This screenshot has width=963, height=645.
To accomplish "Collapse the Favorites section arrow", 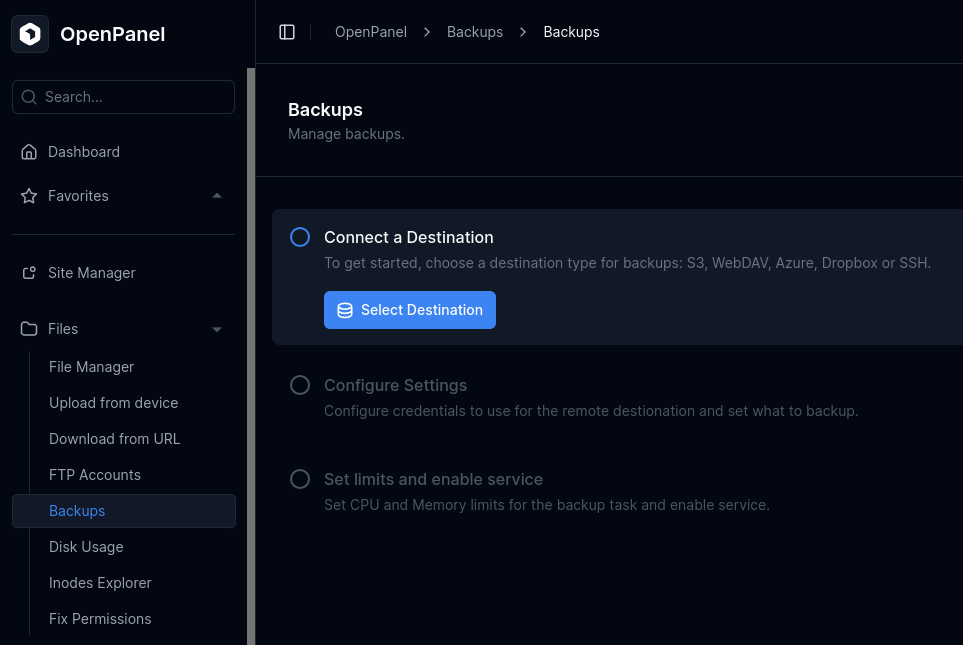I will [x=217, y=196].
